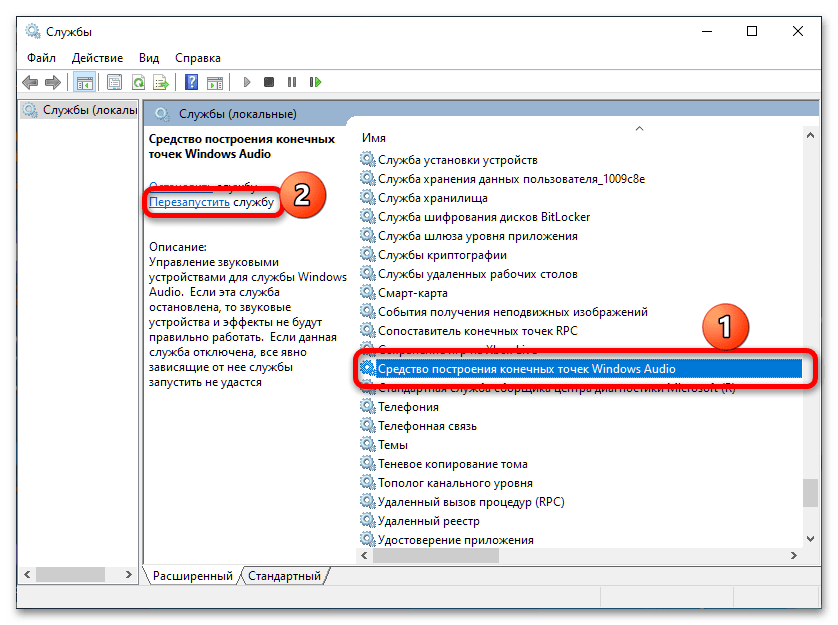Click the vertical scrollbar thumb of services list

810,492
